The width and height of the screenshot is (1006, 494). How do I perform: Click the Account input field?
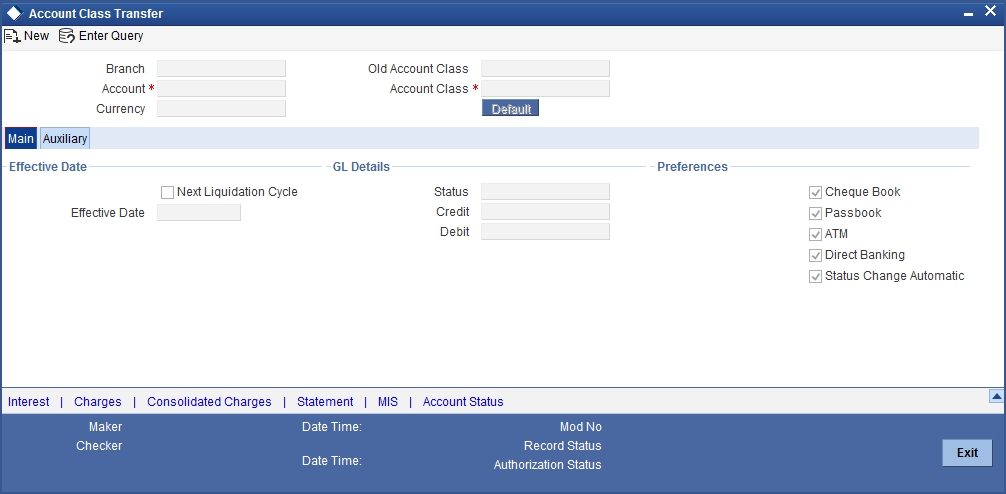(x=221, y=89)
